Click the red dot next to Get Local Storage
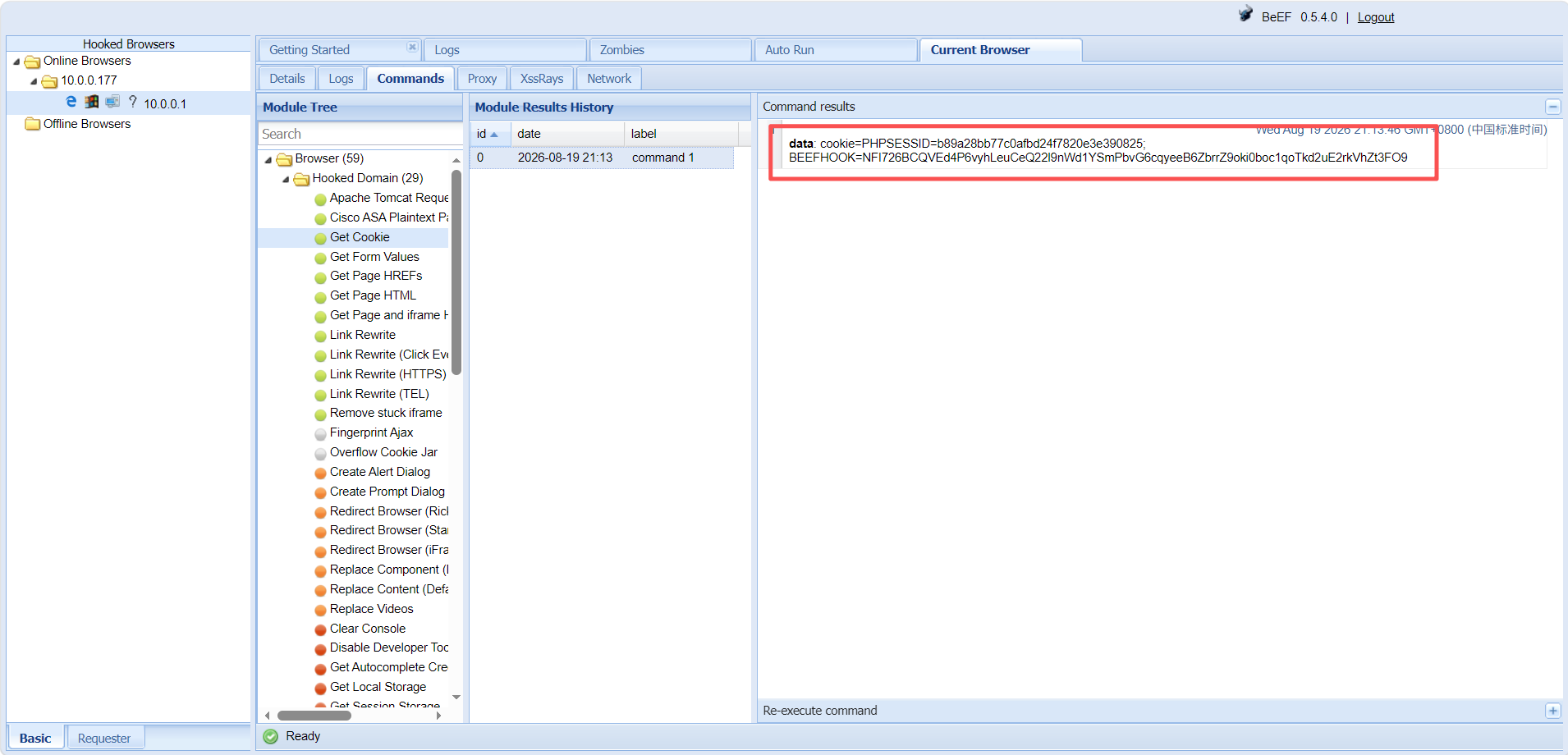 [320, 688]
